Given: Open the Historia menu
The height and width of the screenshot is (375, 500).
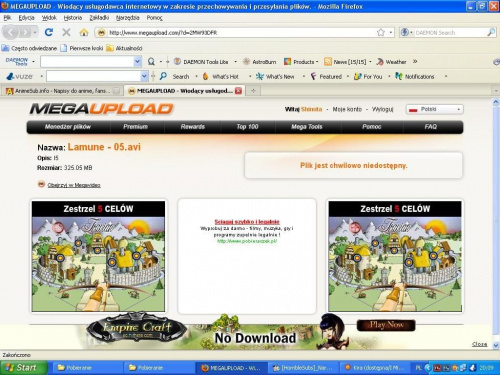Looking at the screenshot, I should (73, 18).
